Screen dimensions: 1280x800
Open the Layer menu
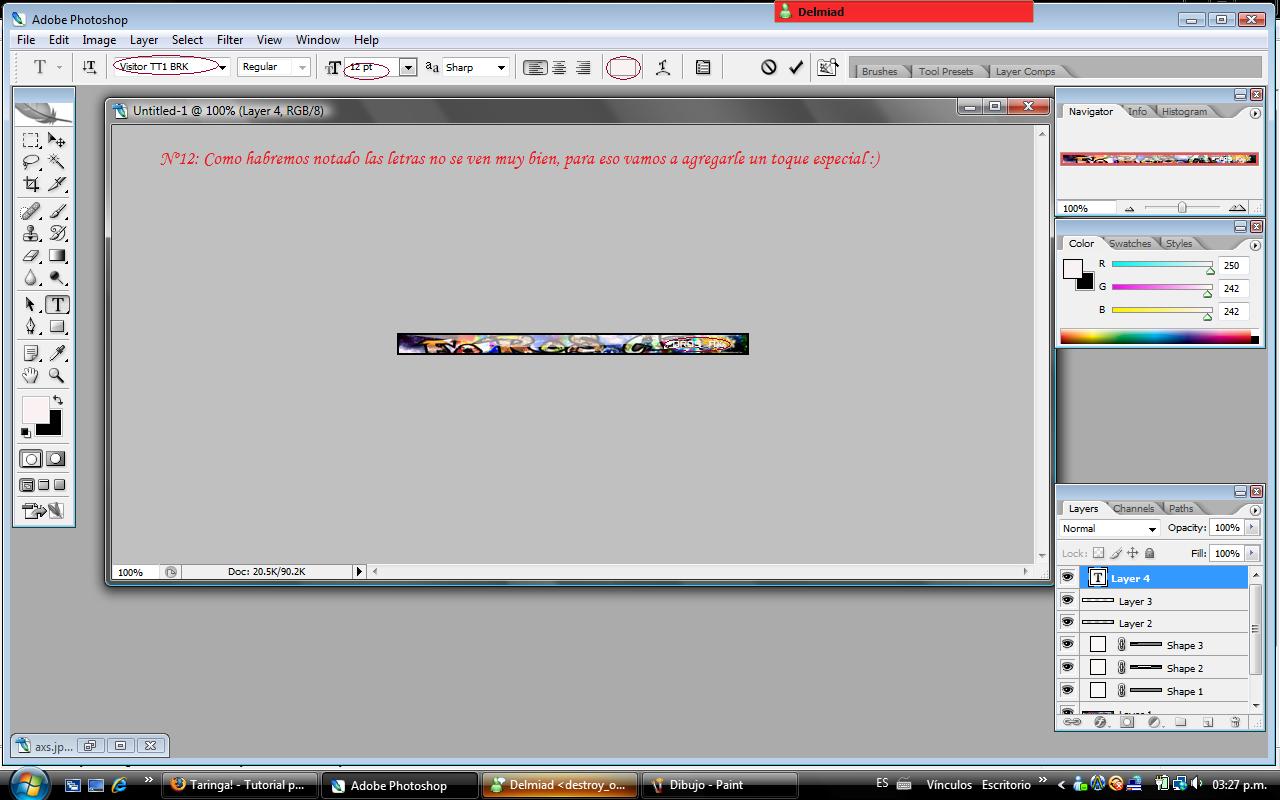pos(143,40)
